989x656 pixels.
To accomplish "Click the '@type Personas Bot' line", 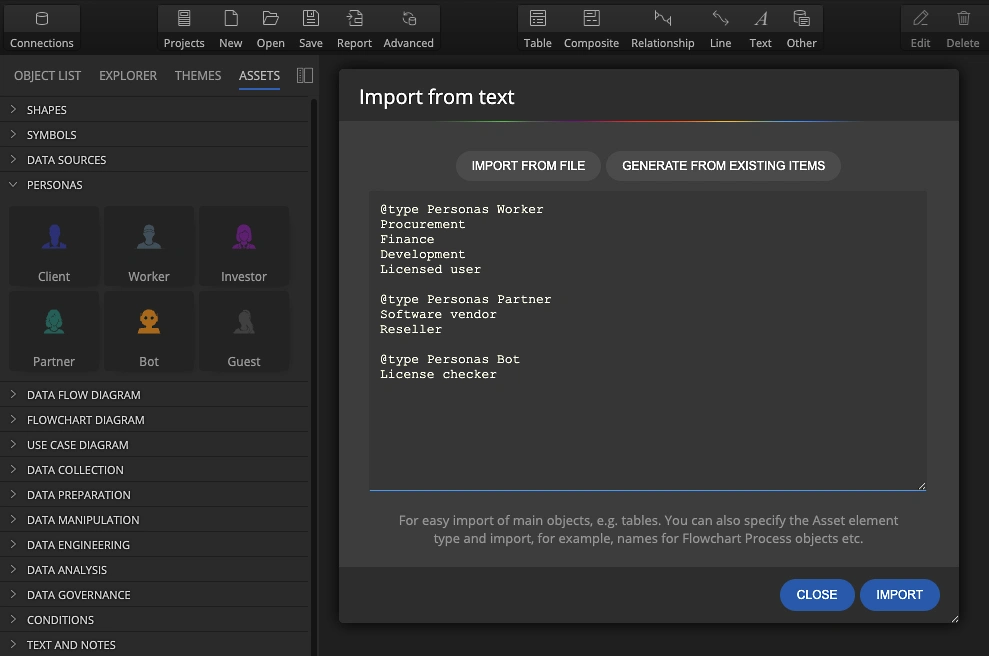I will pyautogui.click(x=450, y=360).
